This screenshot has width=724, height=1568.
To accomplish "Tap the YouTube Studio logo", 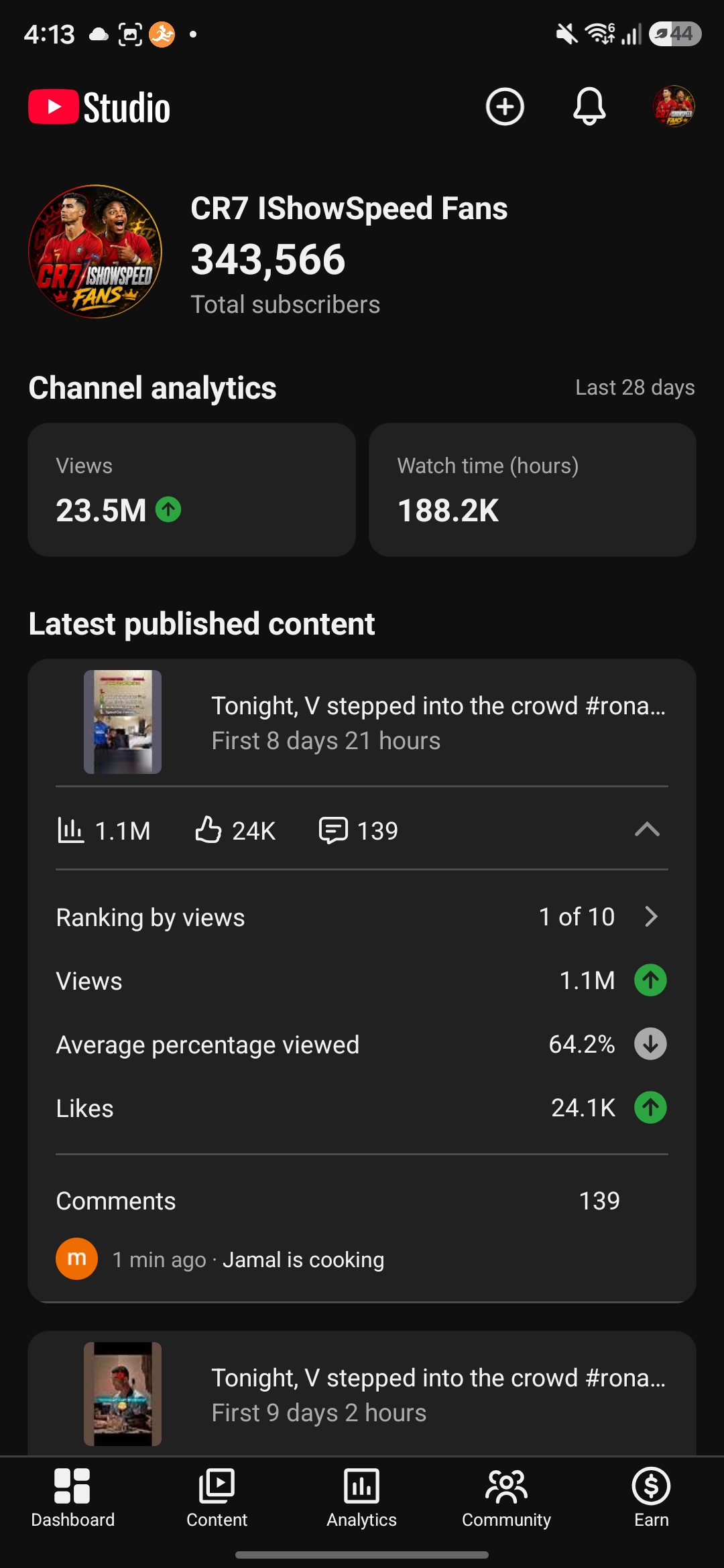I will click(99, 107).
